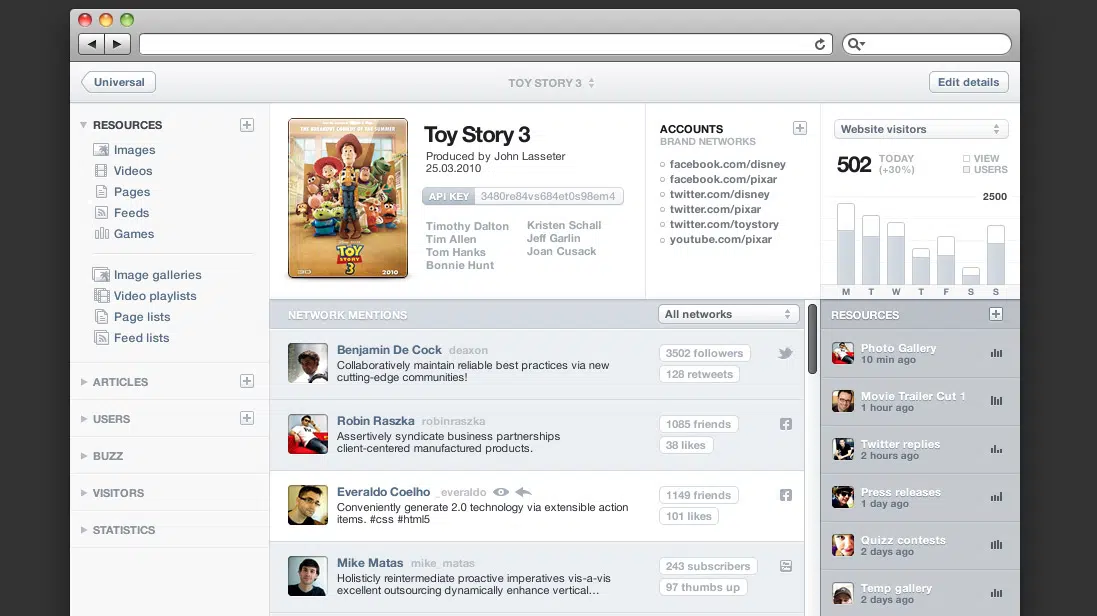Click the Edit details button
The width and height of the screenshot is (1097, 616).
968,82
